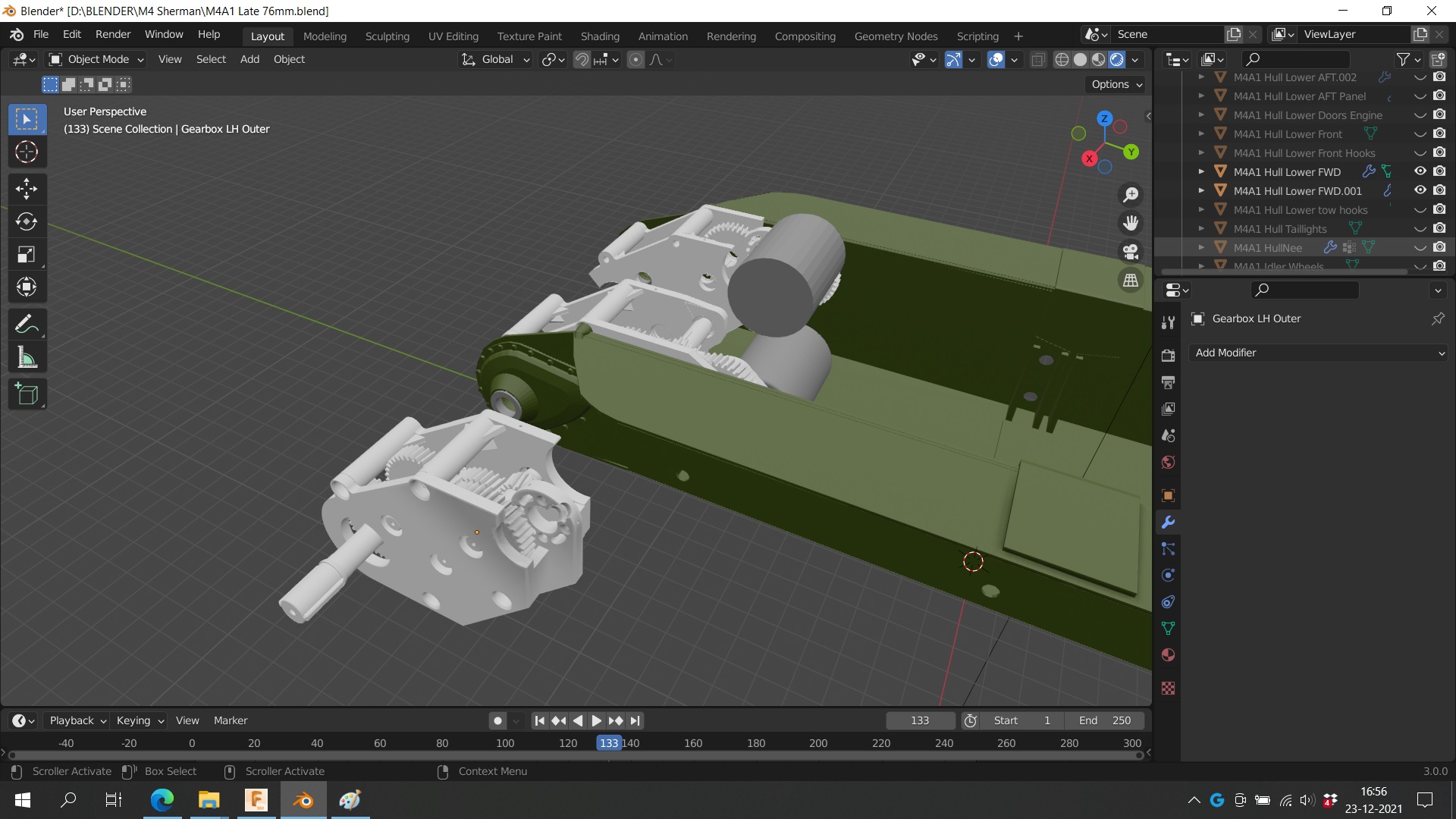Image resolution: width=1456 pixels, height=819 pixels.
Task: Select the Move tool in the toolbar
Action: point(27,188)
